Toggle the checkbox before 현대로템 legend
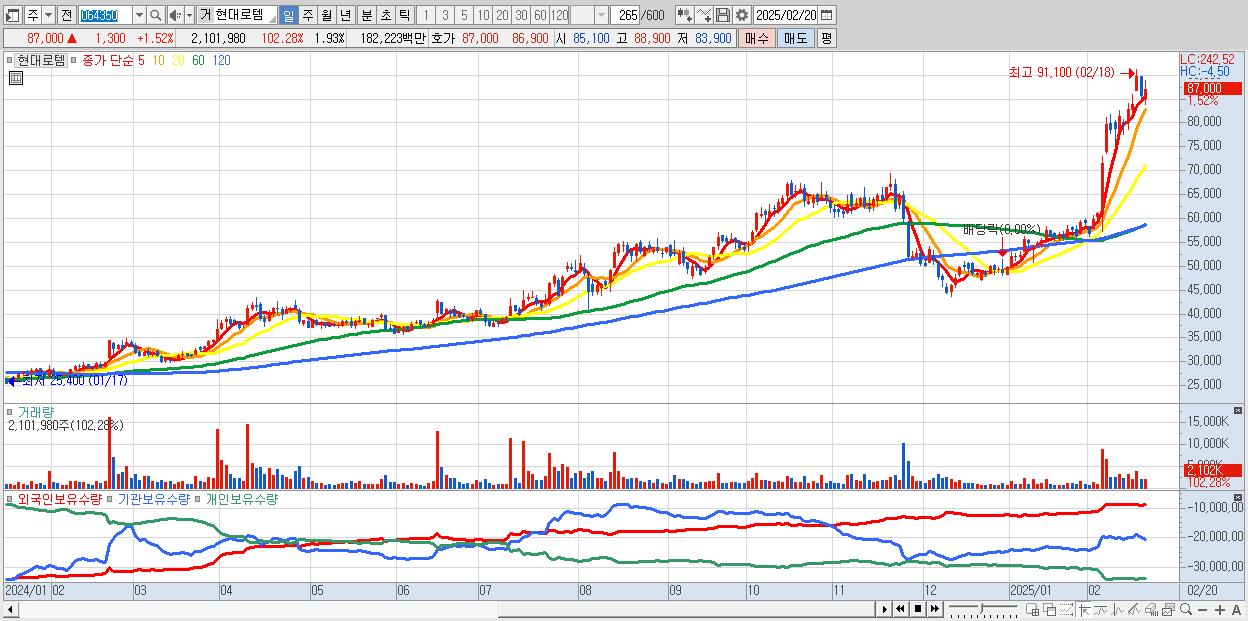Viewport: 1248px width, 621px height. tap(11, 60)
